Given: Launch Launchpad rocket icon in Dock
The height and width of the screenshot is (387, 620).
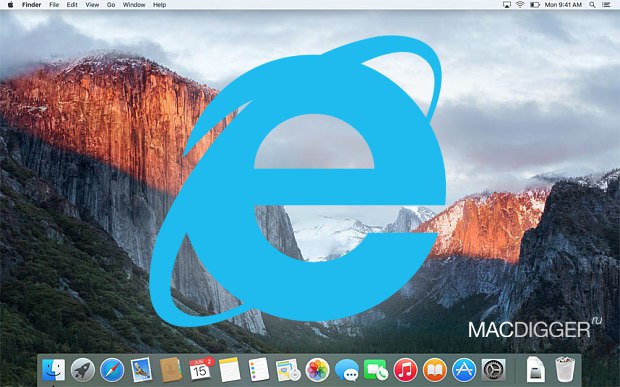Looking at the screenshot, I should pos(83,370).
